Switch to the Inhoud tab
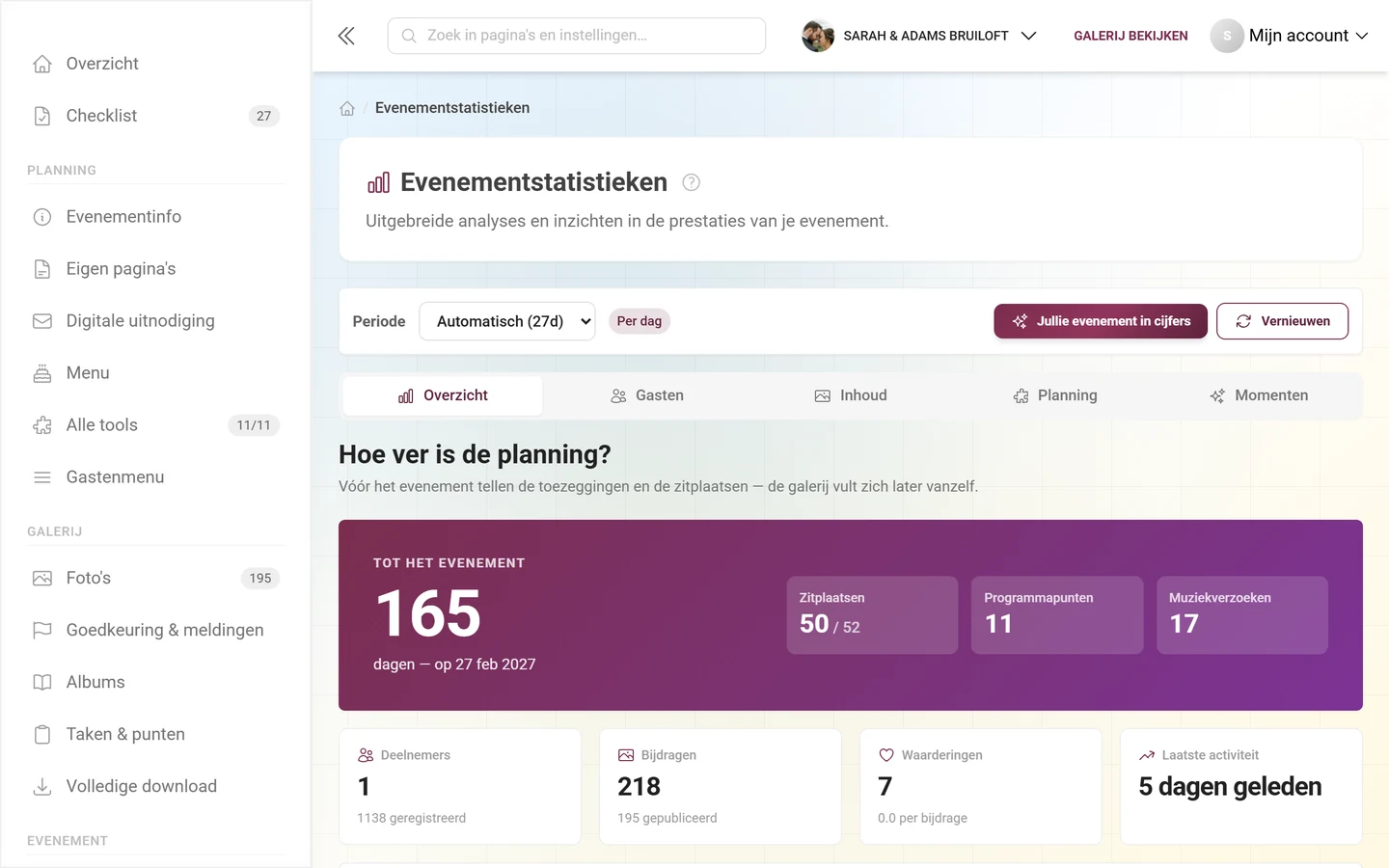The image size is (1389, 868). tap(851, 395)
